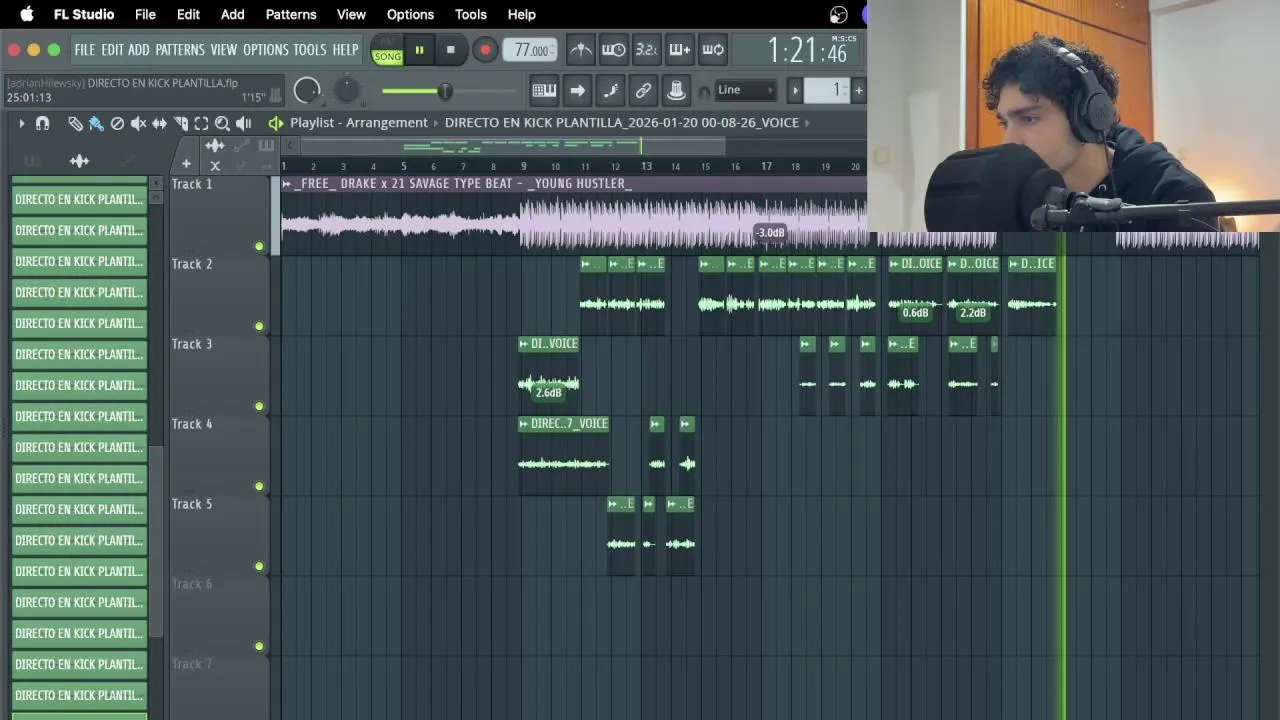Image resolution: width=1280 pixels, height=720 pixels.
Task: Open the FL Studio app menu
Action: coord(84,14)
